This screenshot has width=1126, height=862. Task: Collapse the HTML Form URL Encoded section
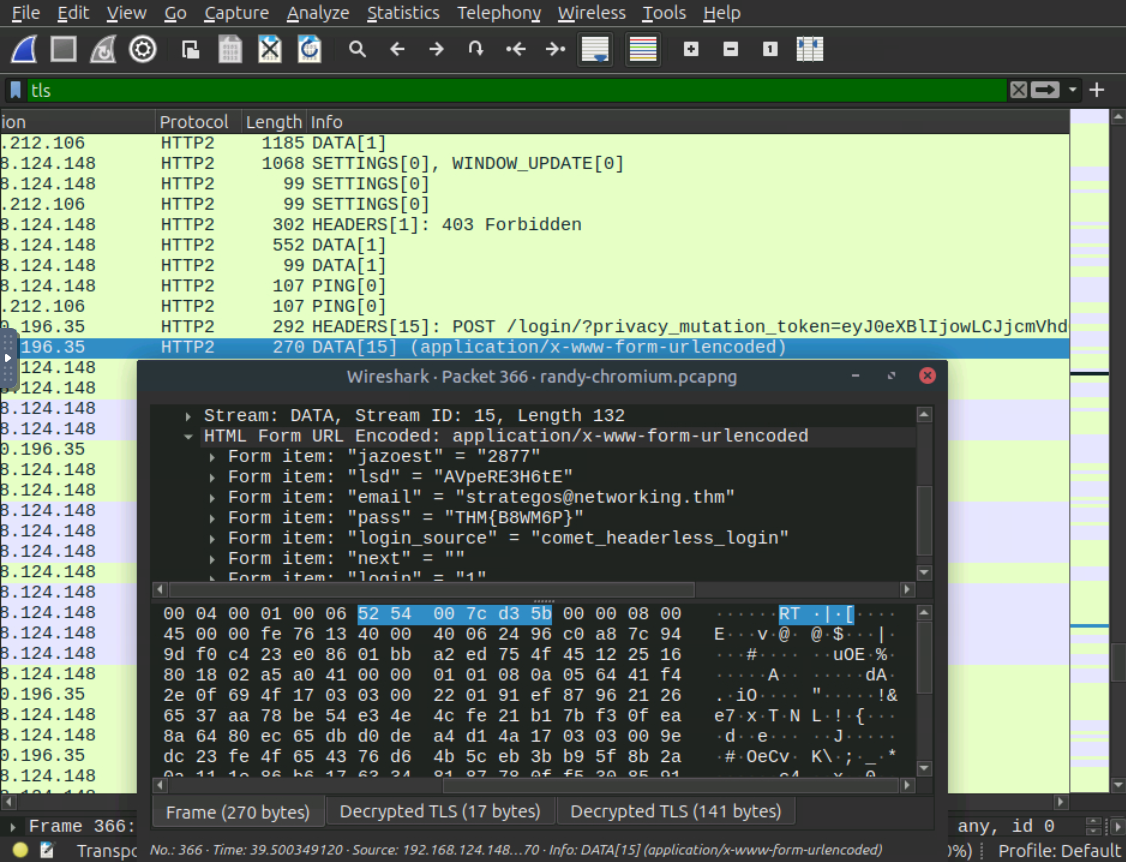tap(189, 437)
